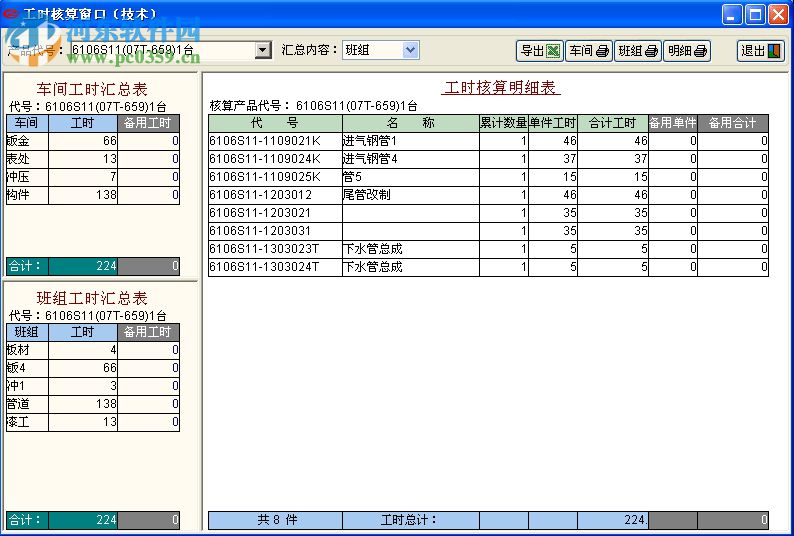Image resolution: width=794 pixels, height=536 pixels.
Task: Click the 共 8 件 footer cell
Action: pos(275,520)
